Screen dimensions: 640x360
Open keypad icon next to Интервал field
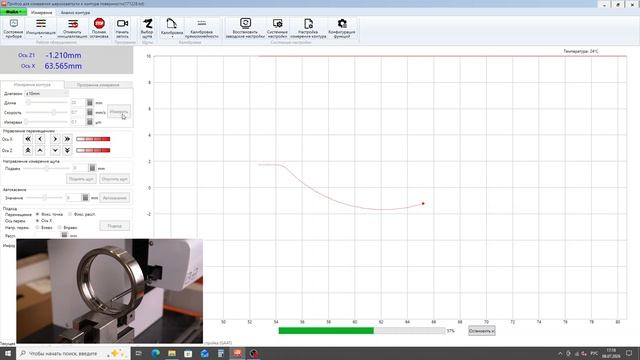pyautogui.click(x=90, y=122)
